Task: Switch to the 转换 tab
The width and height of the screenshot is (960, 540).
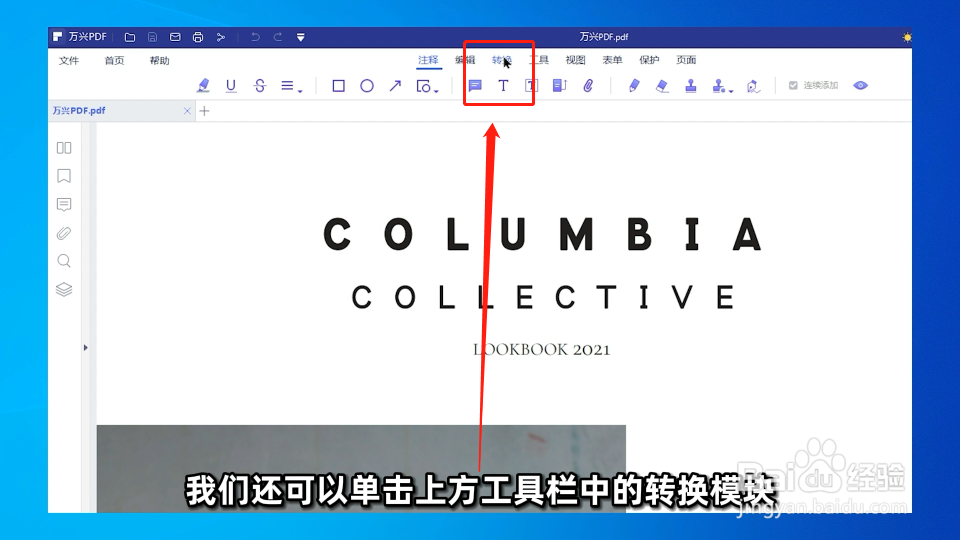Action: (x=501, y=60)
